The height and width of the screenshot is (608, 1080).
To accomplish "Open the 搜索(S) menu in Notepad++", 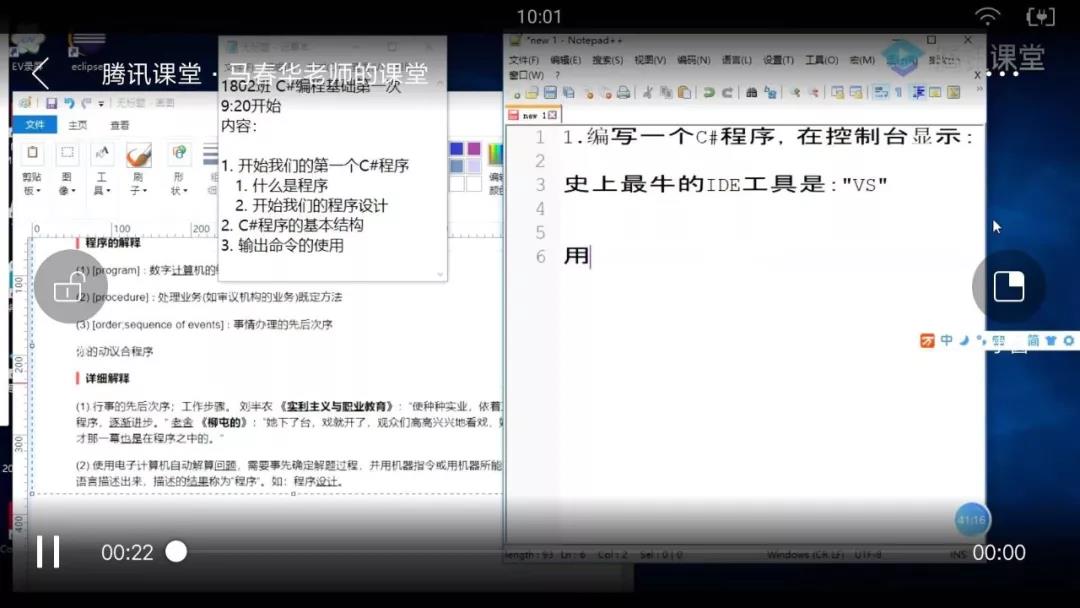I will pyautogui.click(x=608, y=61).
